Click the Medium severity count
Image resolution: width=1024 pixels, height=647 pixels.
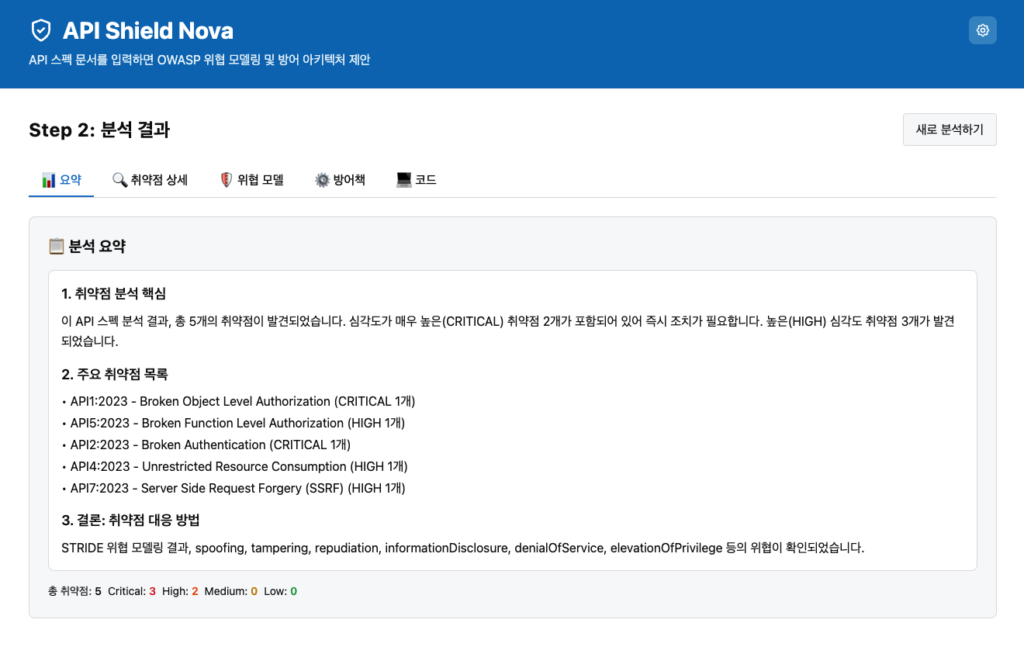[254, 591]
